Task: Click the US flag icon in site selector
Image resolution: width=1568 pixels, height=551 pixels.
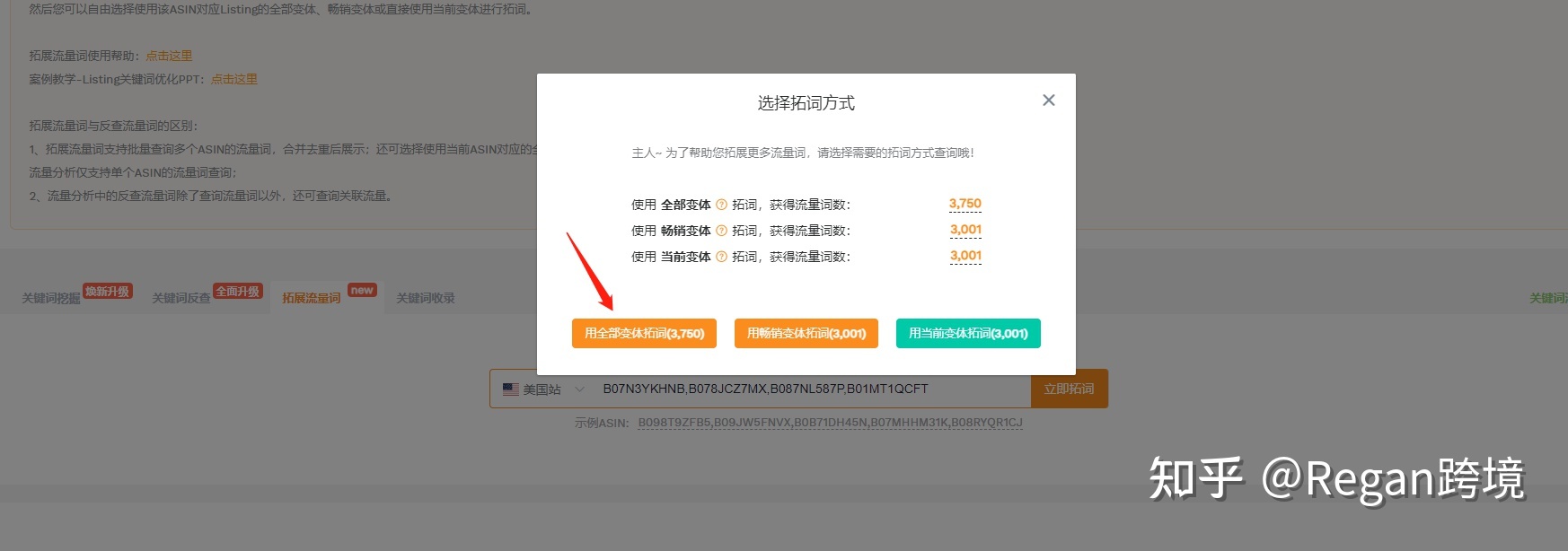Action: click(511, 389)
